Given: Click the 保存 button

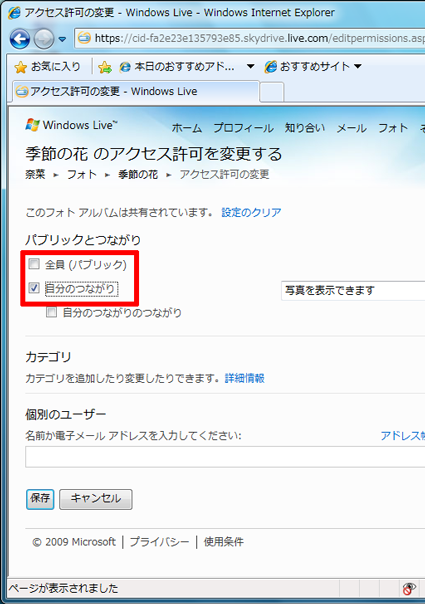Looking at the screenshot, I should click(40, 499).
